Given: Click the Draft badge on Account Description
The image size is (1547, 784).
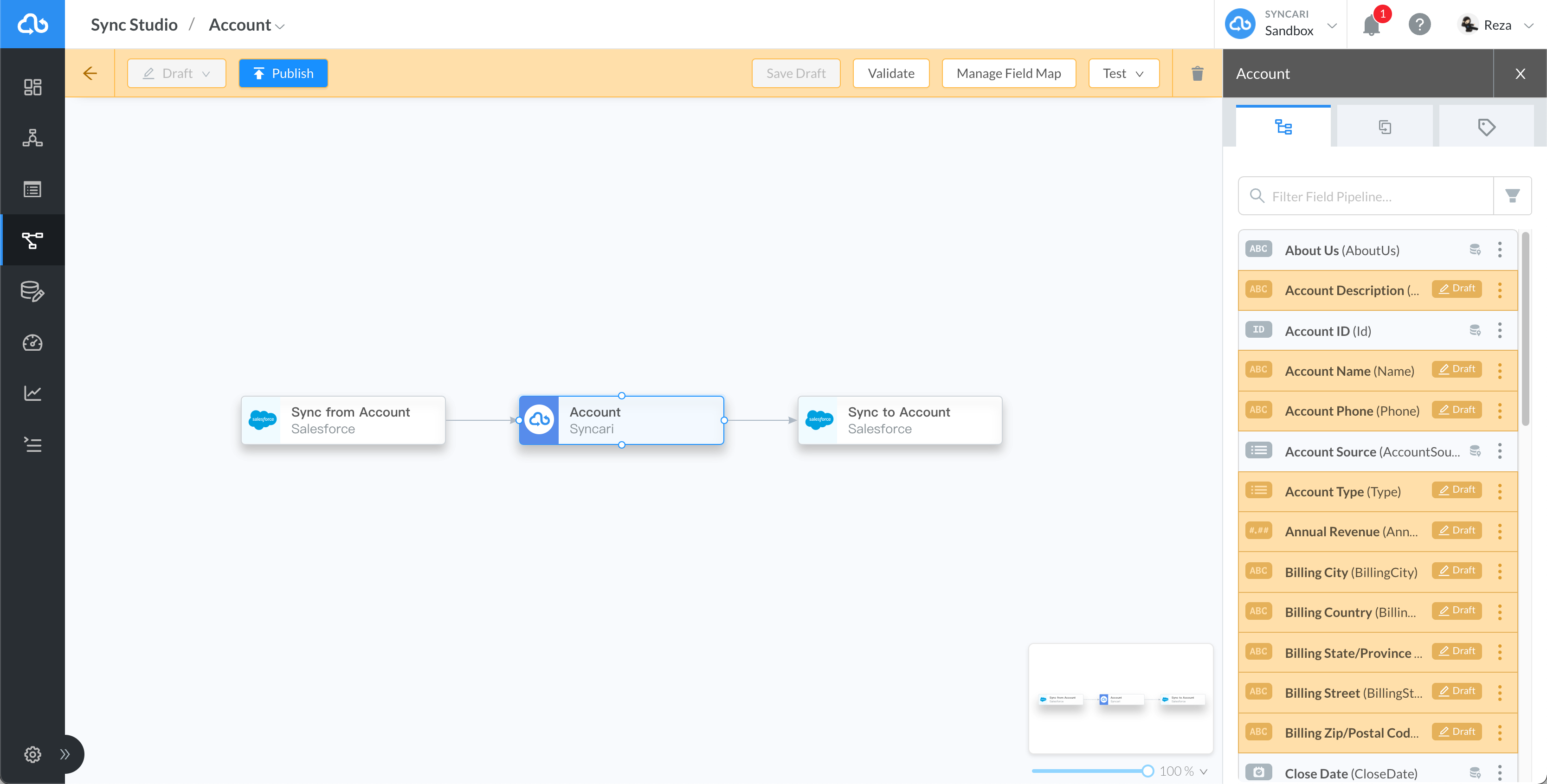Looking at the screenshot, I should (1457, 289).
